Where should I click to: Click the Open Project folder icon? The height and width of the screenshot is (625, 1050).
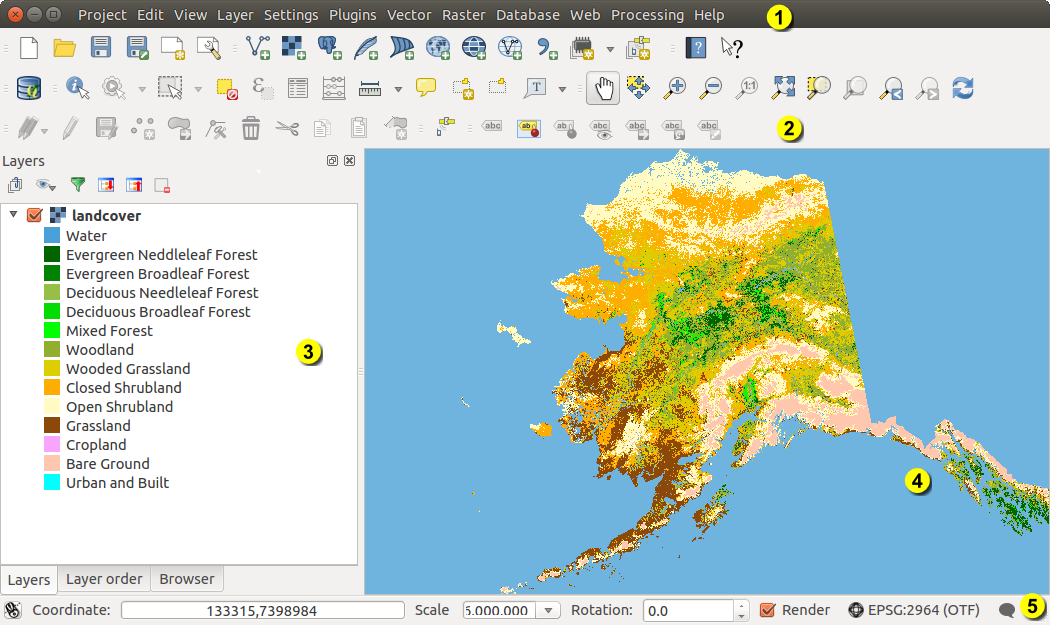coord(65,47)
